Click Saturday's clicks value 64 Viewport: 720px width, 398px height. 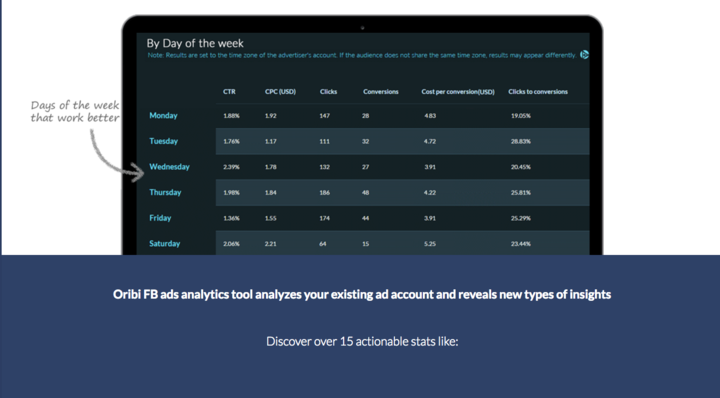323,244
